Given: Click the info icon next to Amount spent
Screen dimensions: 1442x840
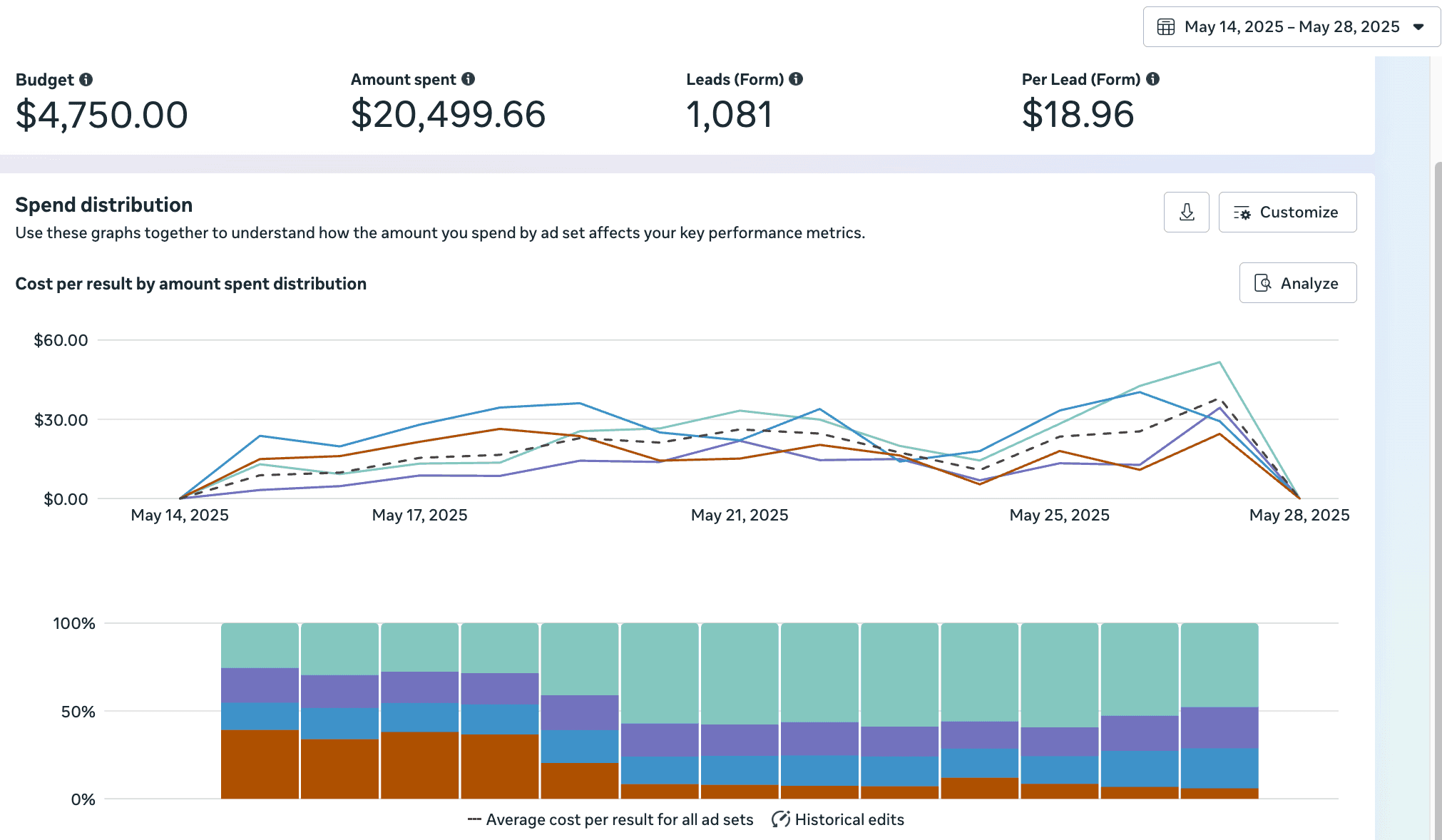Looking at the screenshot, I should [468, 79].
